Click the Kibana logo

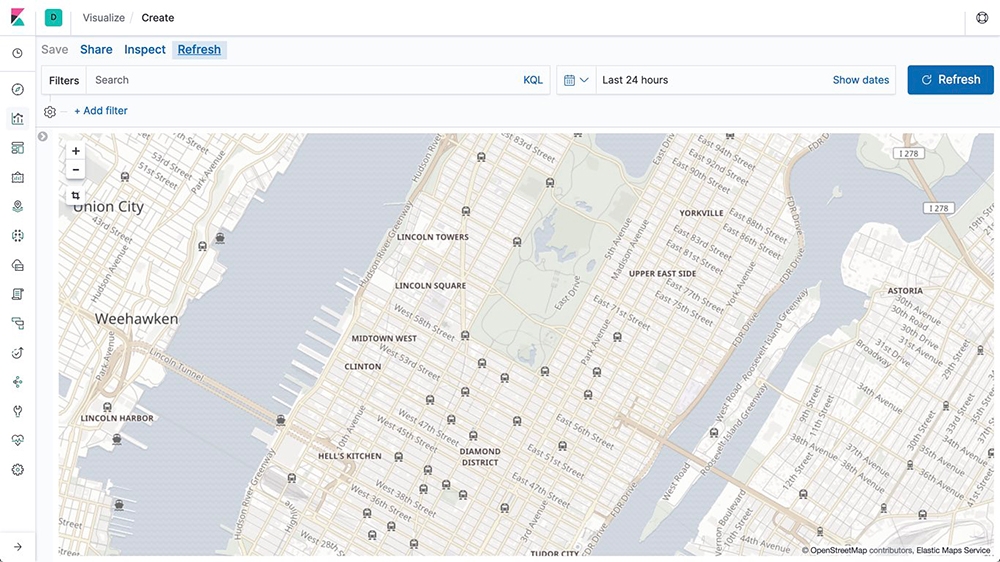[x=18, y=17]
